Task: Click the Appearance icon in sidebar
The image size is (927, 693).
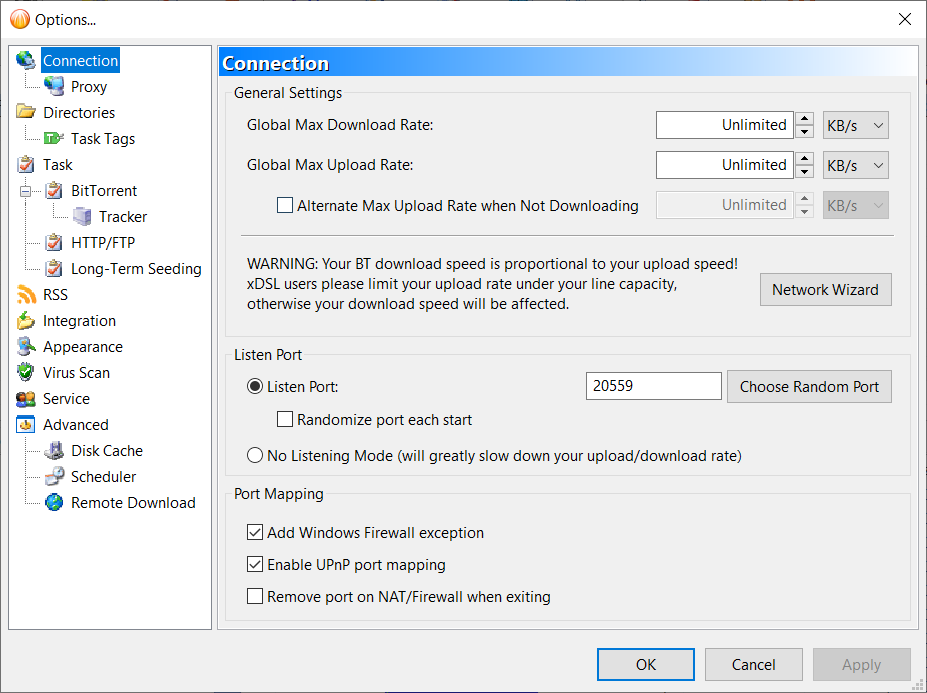Action: pos(26,347)
